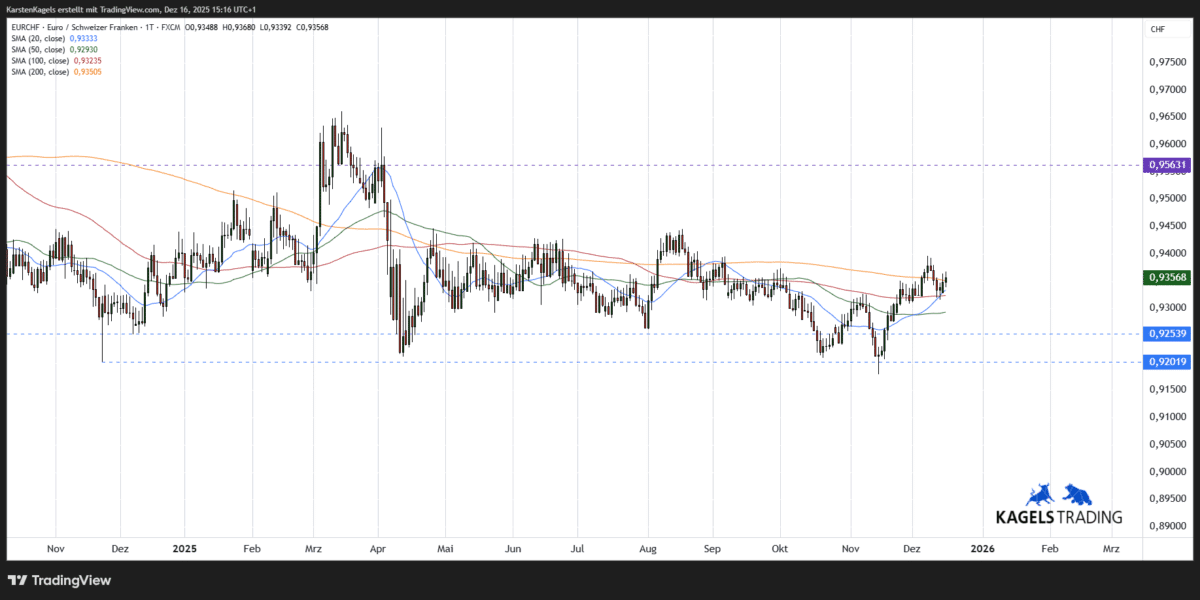Click the 2025 year label on timeline
This screenshot has width=1200, height=600.
[x=184, y=548]
